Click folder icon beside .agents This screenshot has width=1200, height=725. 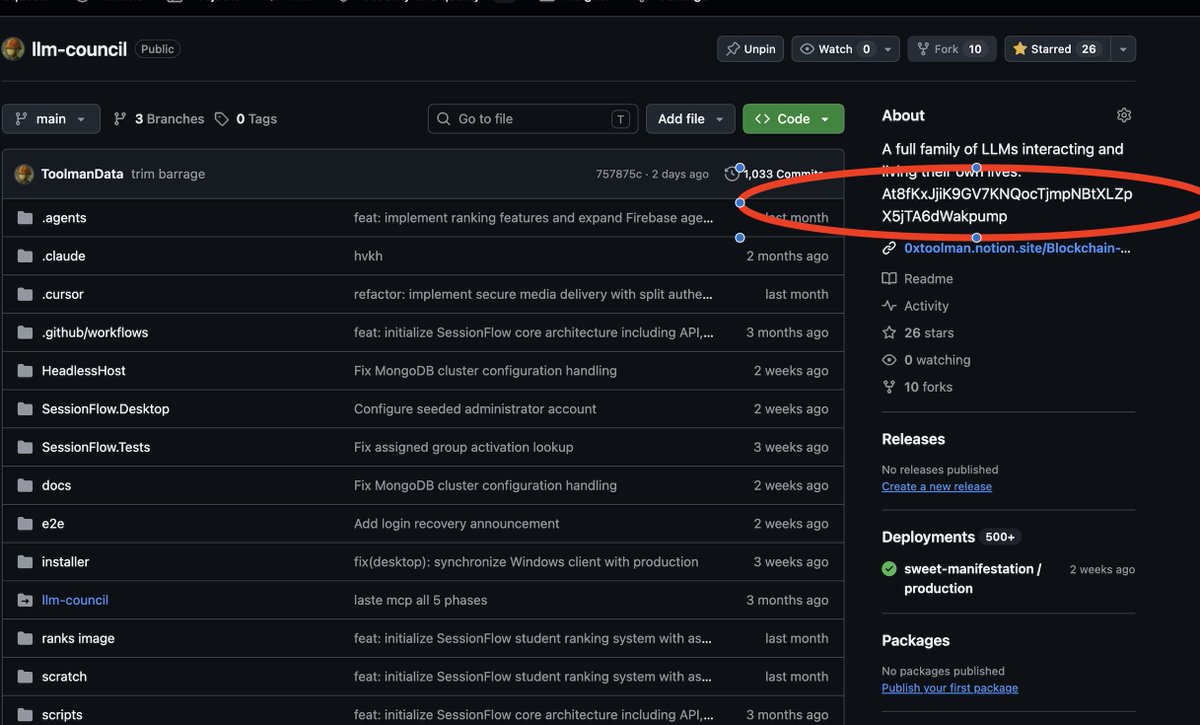pos(25,218)
